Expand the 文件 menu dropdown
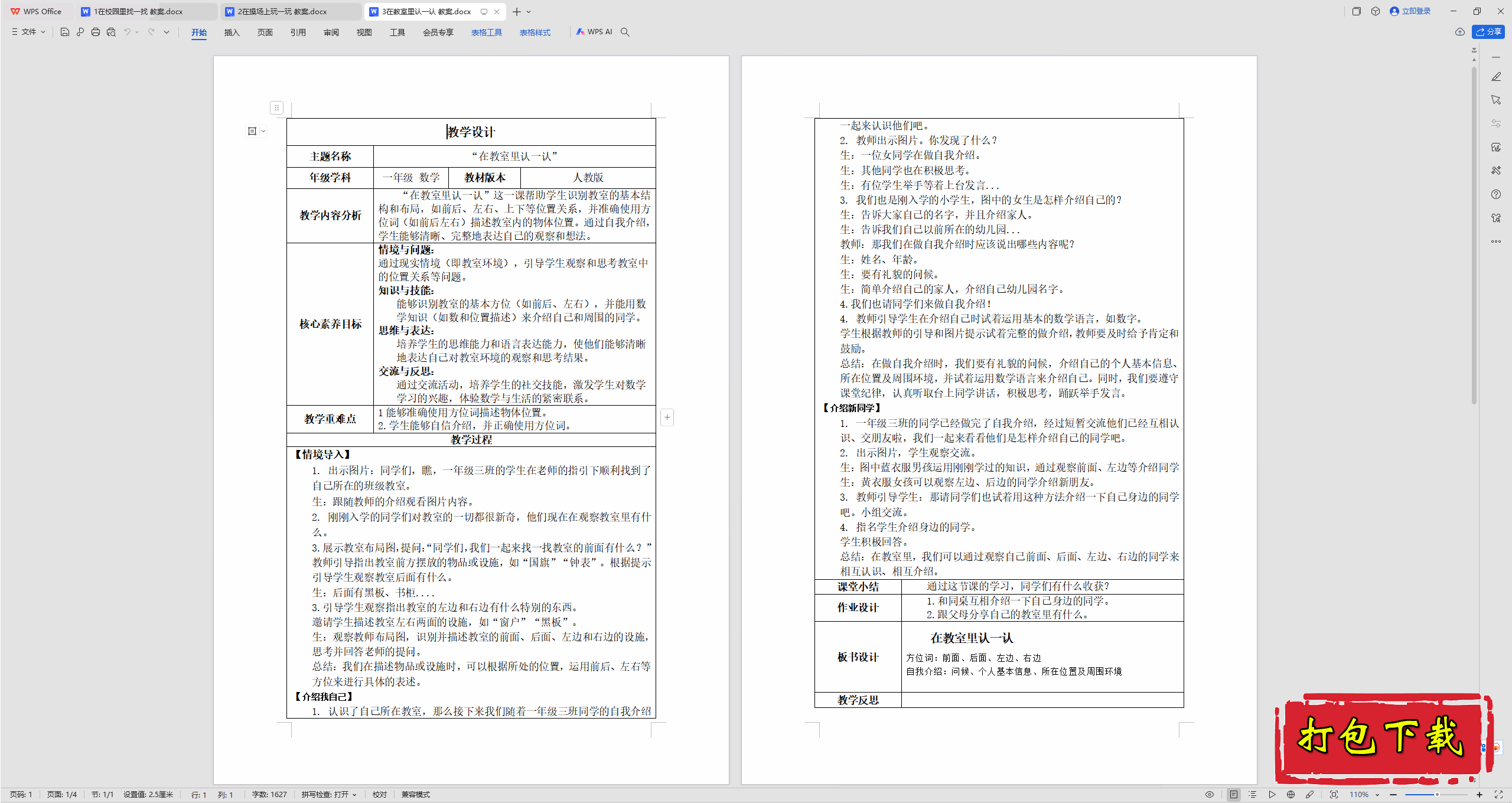The height and width of the screenshot is (803, 1512). (x=28, y=32)
